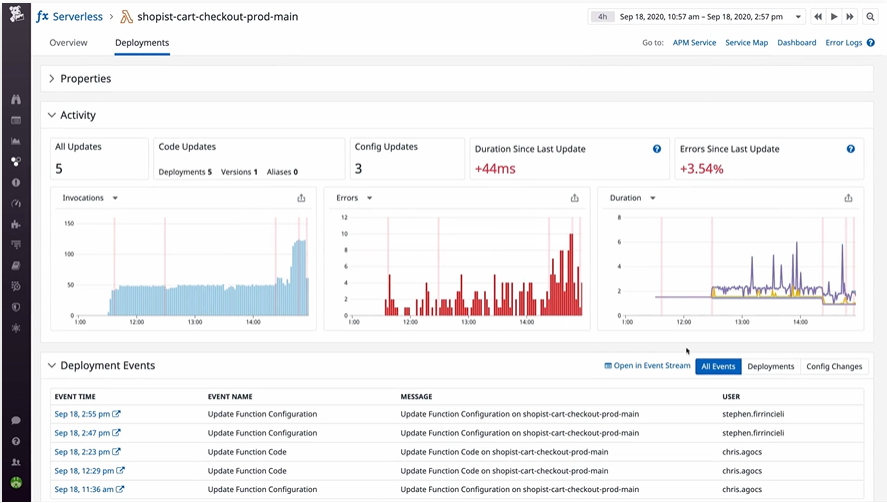Click the search magnifier icon
The image size is (887, 503).
(x=870, y=17)
